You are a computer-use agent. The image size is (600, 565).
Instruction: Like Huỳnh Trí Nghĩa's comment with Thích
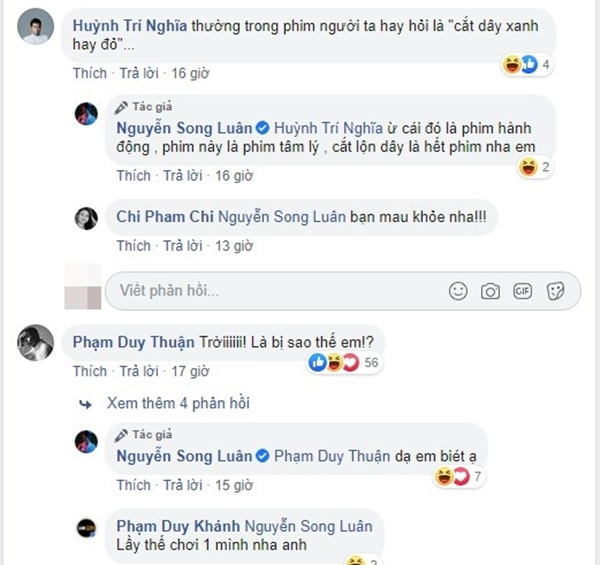coord(90,73)
